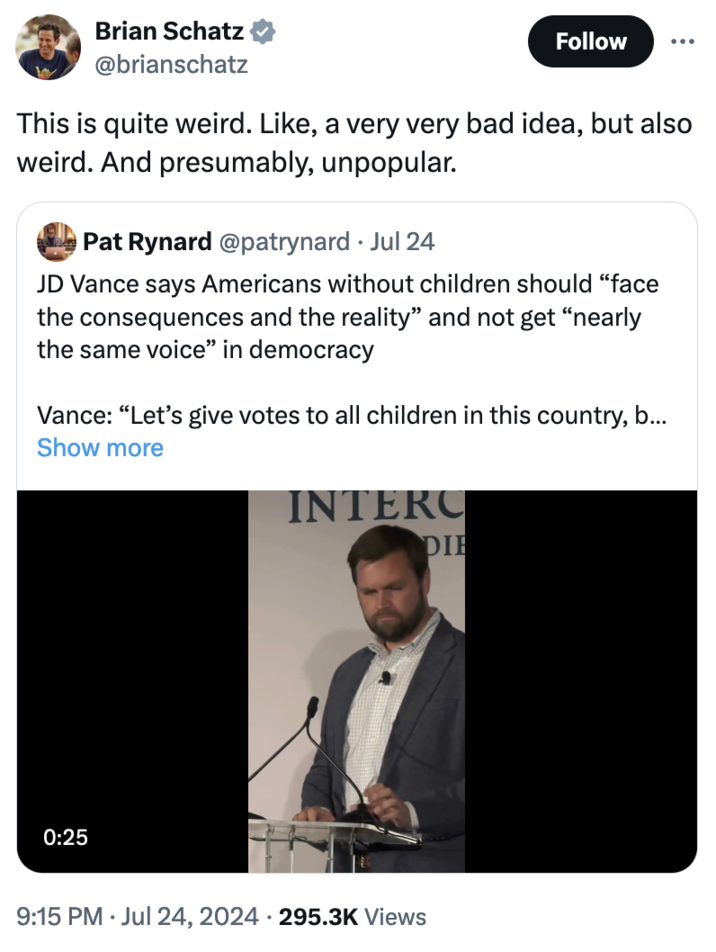Viewport: 716px width, 952px height.
Task: Open the three-dot more options menu
Action: tap(682, 41)
